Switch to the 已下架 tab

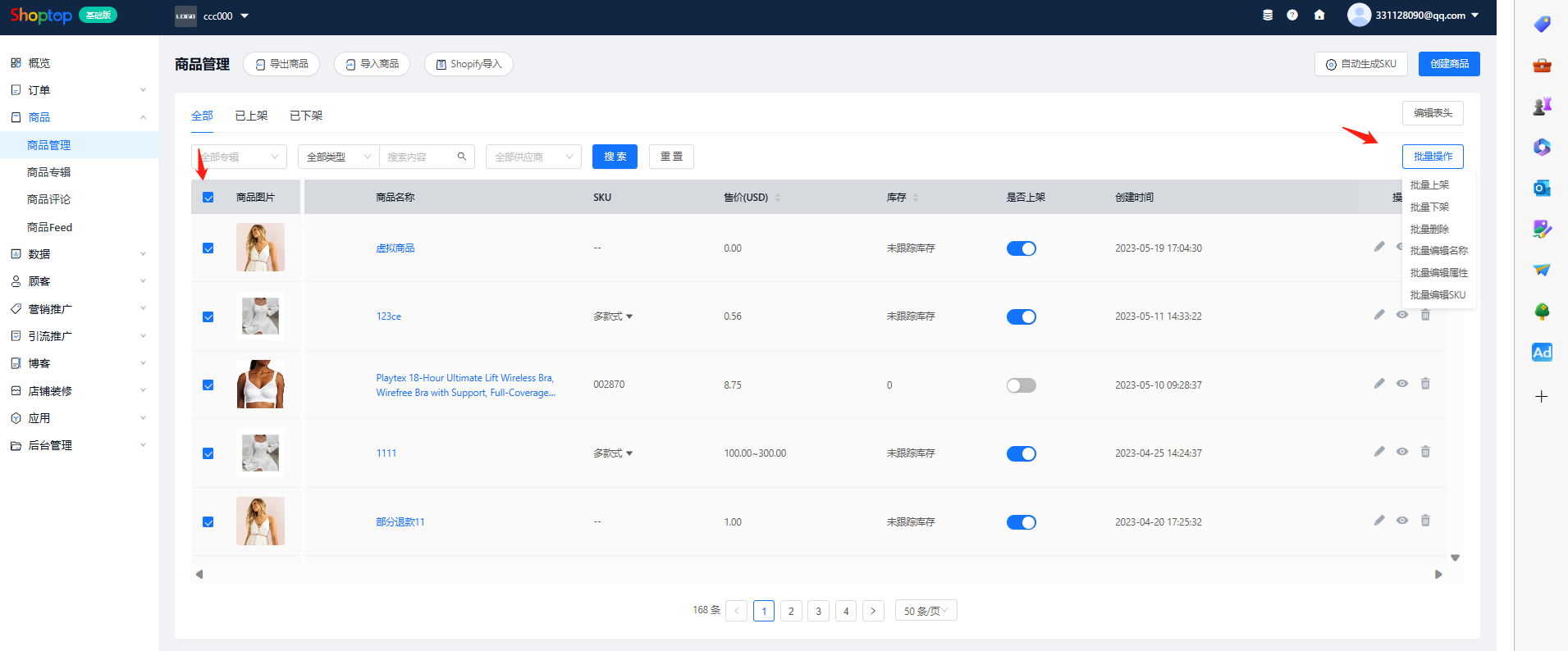tap(306, 116)
